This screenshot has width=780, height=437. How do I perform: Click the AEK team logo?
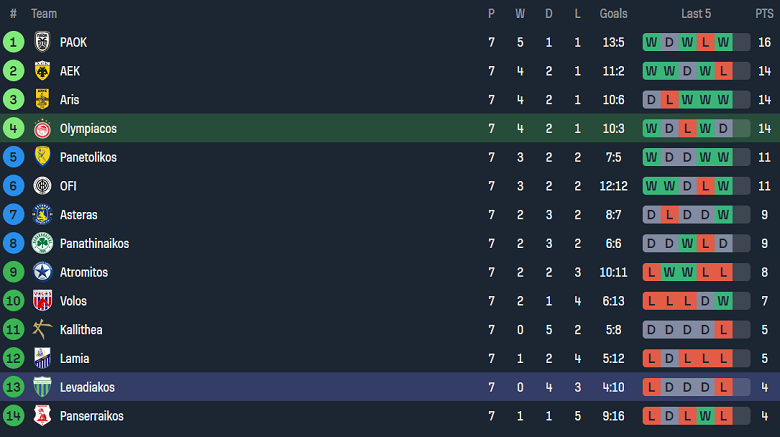coord(42,71)
